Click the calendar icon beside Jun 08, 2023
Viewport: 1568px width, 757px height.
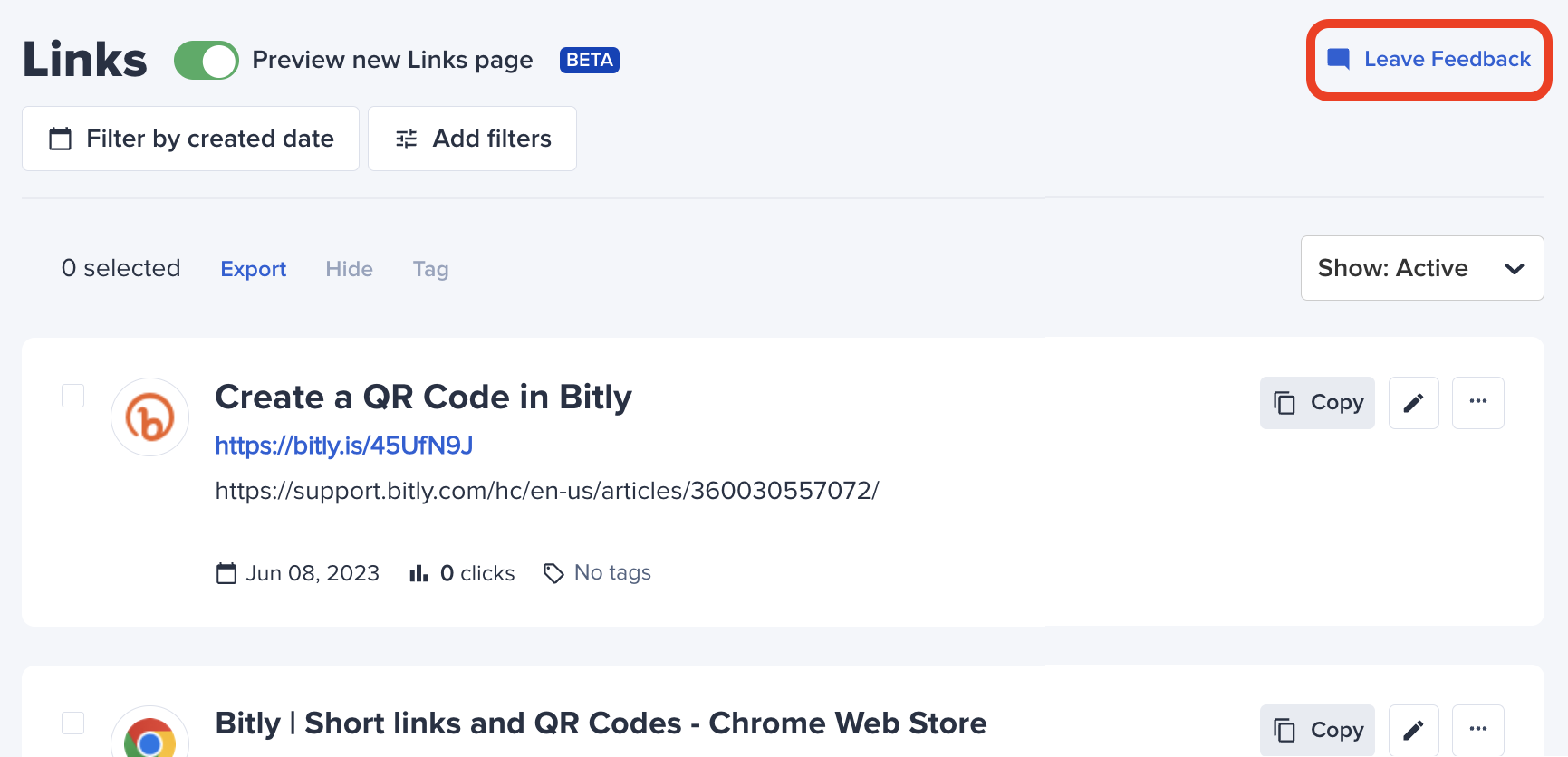pos(226,573)
